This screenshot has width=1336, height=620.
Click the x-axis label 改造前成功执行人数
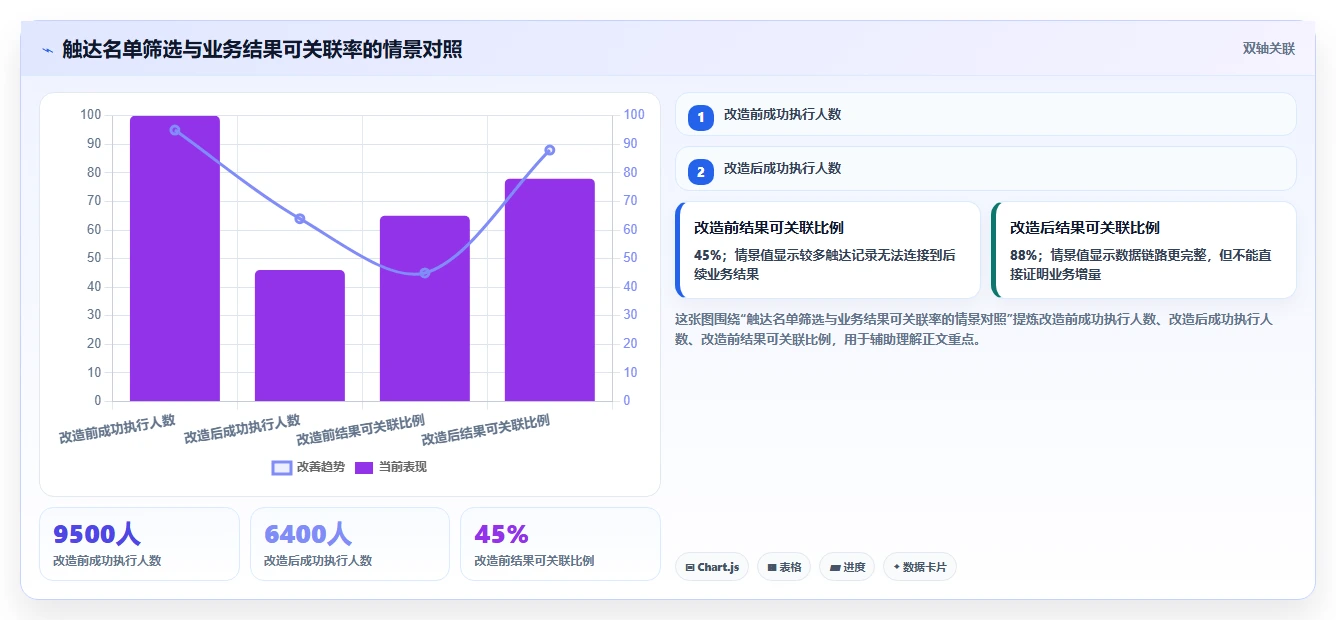coord(117,429)
